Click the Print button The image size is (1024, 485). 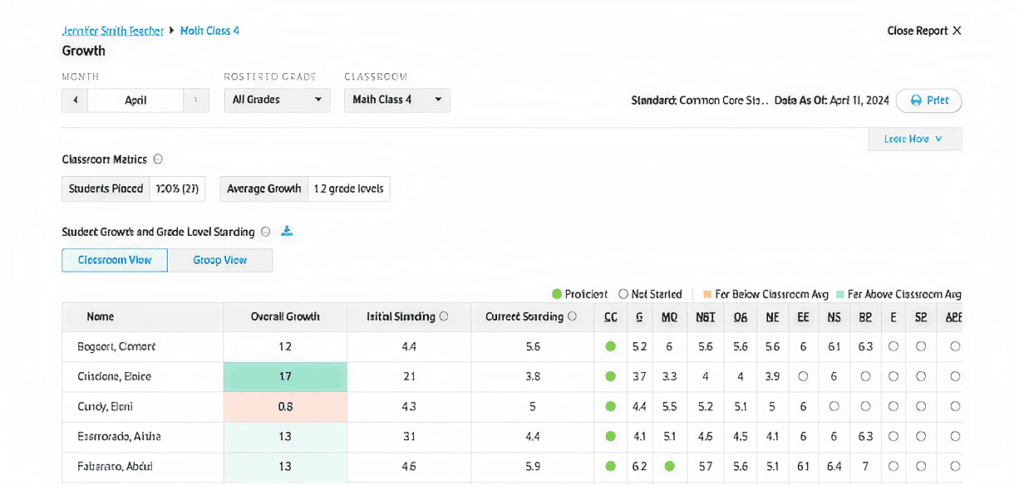[x=928, y=100]
